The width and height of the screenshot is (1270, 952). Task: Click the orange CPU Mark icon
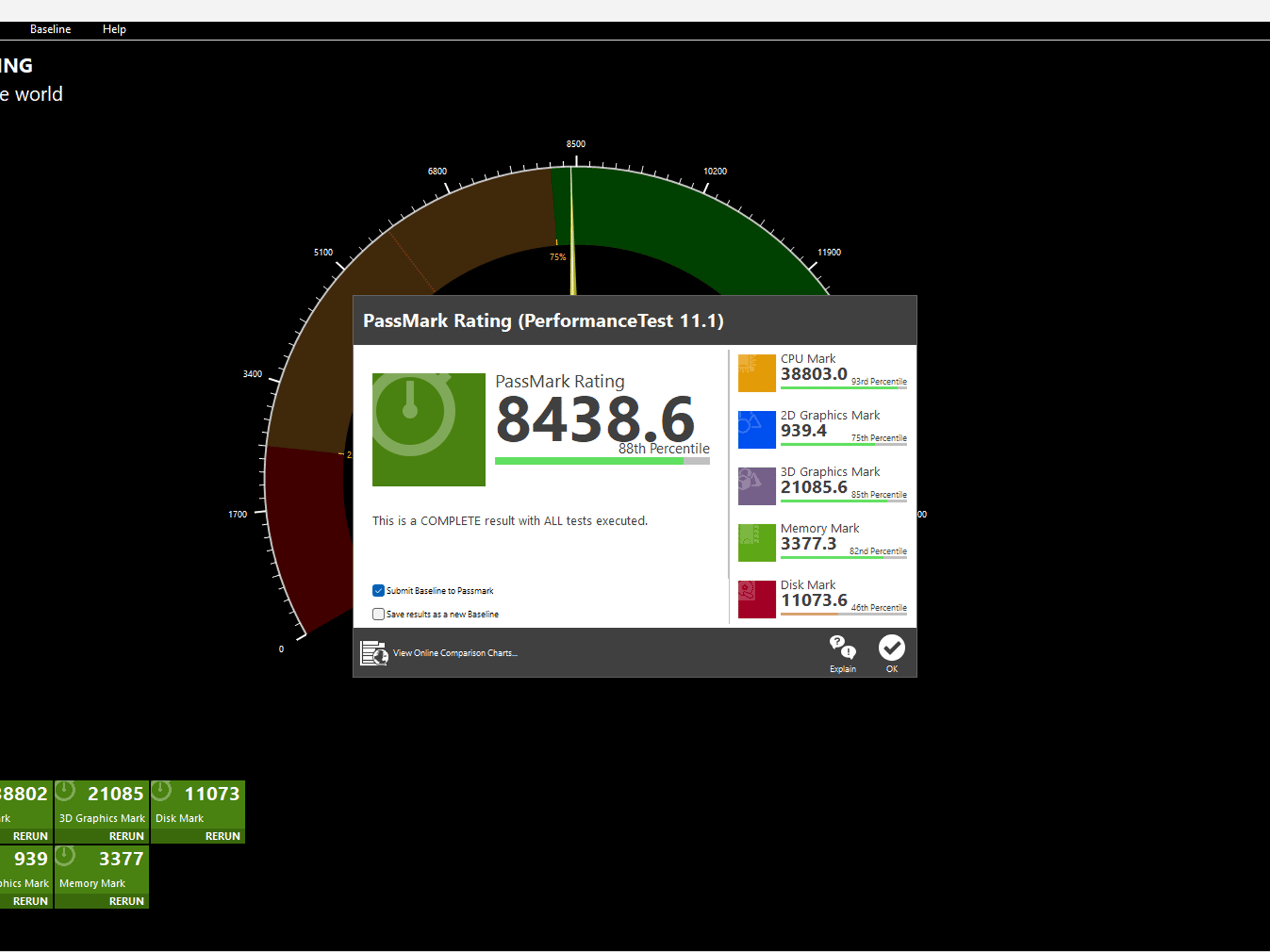(x=757, y=372)
